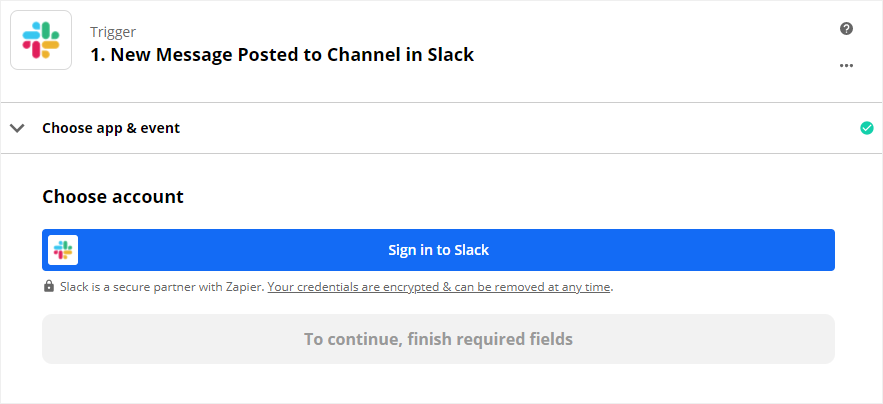The image size is (883, 404).
Task: Click the green completed checkmark icon
Action: point(867,128)
